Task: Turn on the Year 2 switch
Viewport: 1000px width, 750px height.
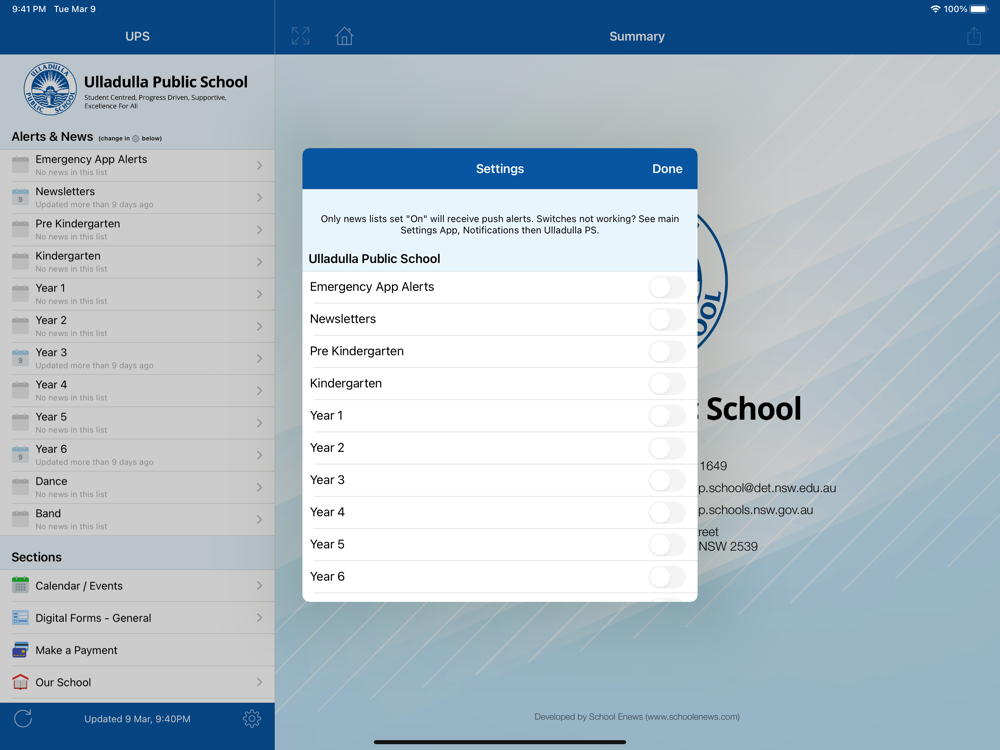Action: [667, 448]
